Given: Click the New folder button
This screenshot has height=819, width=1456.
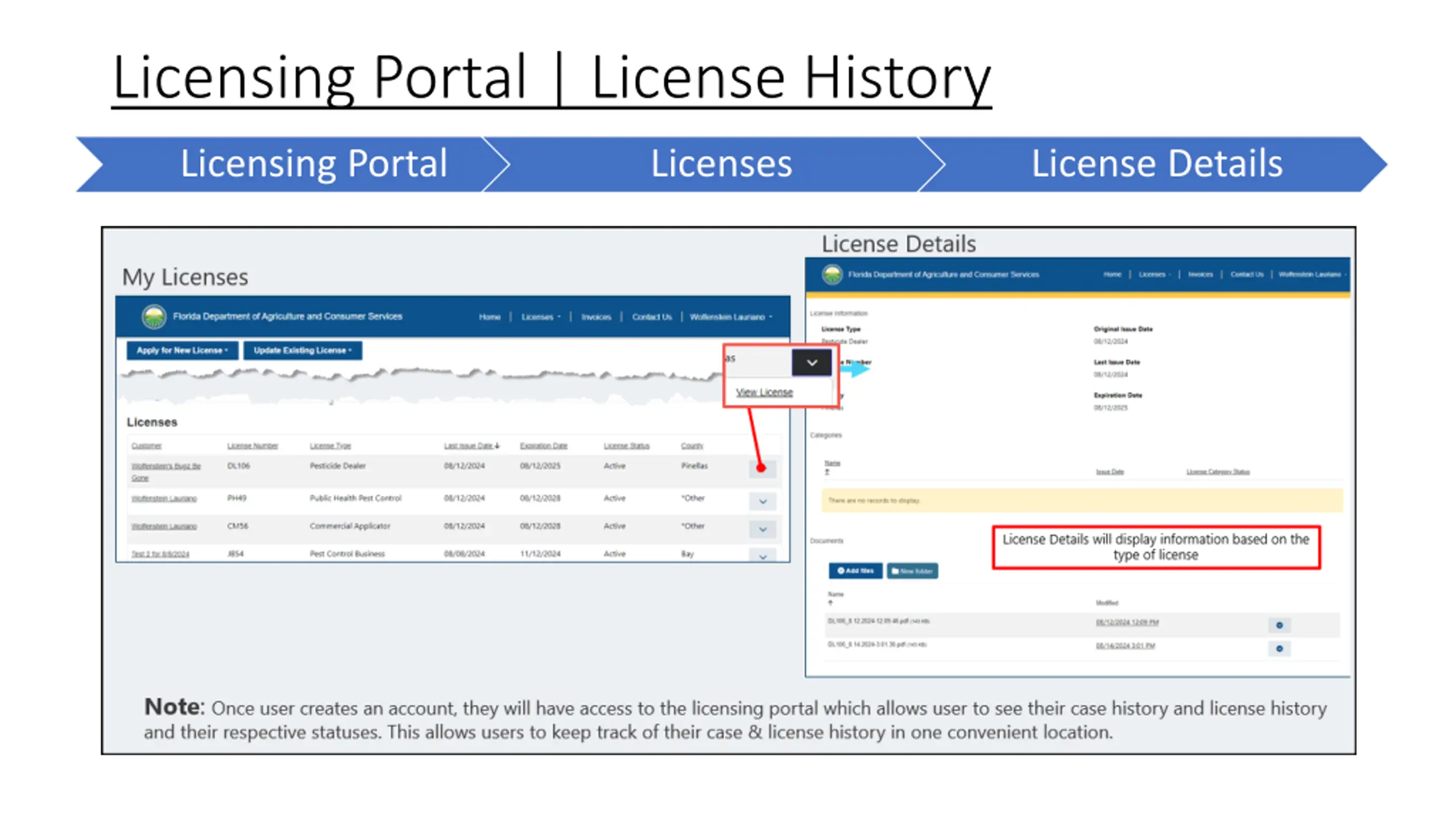Looking at the screenshot, I should 912,570.
